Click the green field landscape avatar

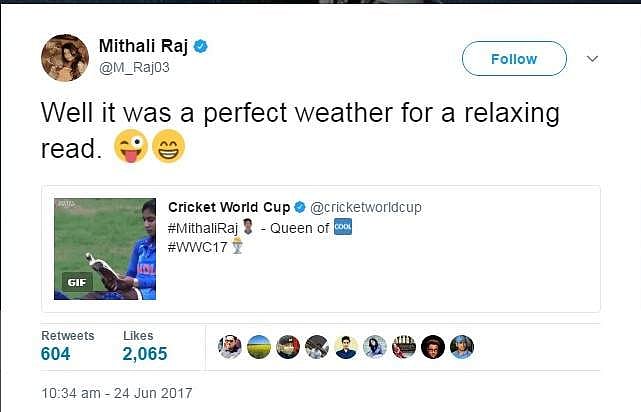pyautogui.click(x=259, y=346)
